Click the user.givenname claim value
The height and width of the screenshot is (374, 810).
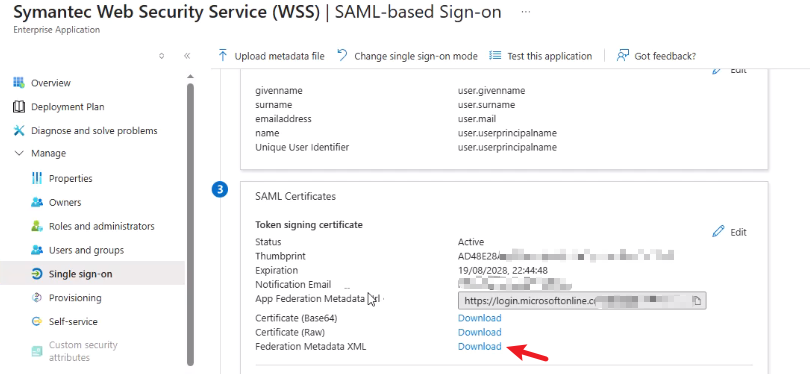click(x=491, y=90)
